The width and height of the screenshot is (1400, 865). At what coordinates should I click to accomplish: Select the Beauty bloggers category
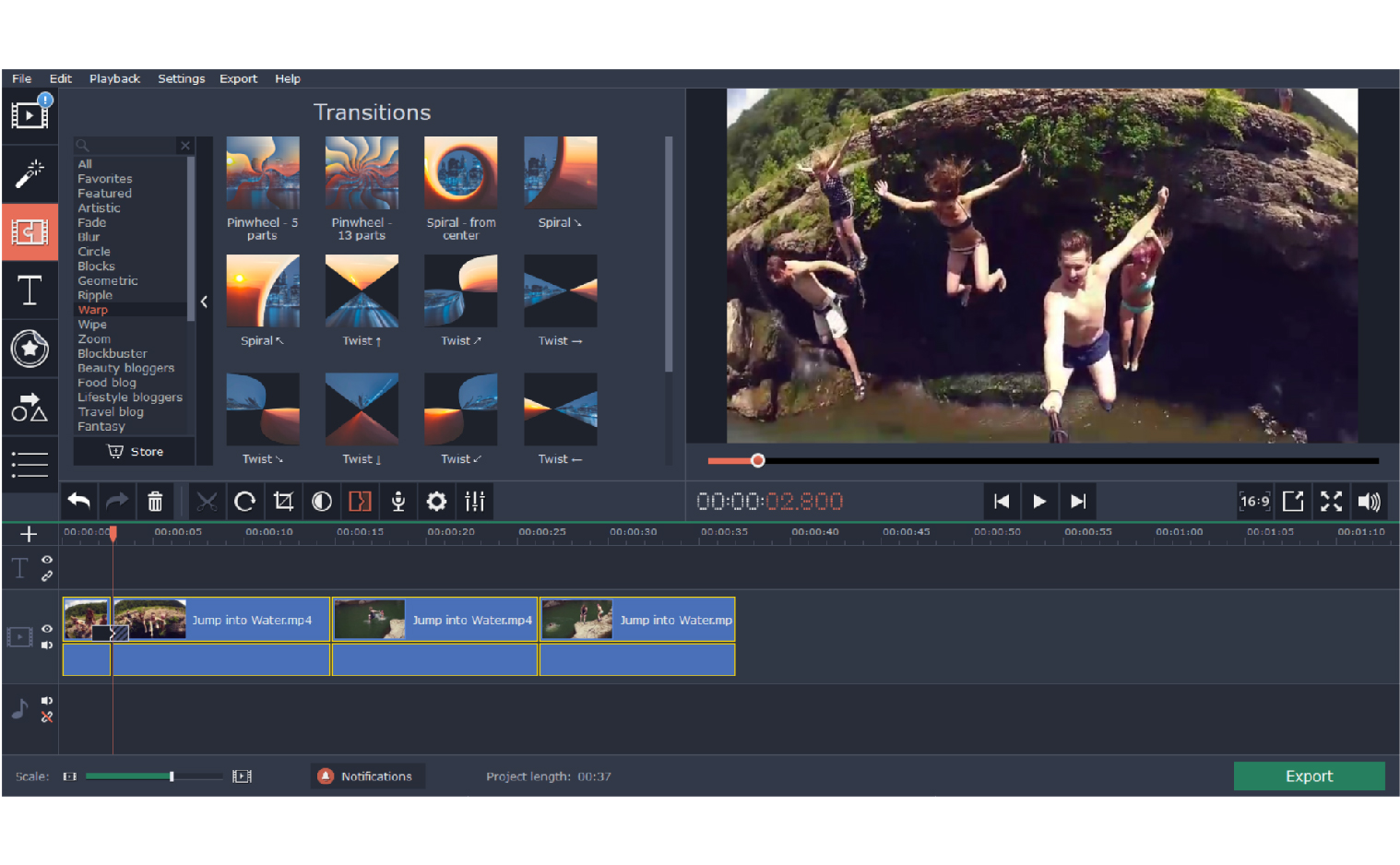(x=125, y=368)
